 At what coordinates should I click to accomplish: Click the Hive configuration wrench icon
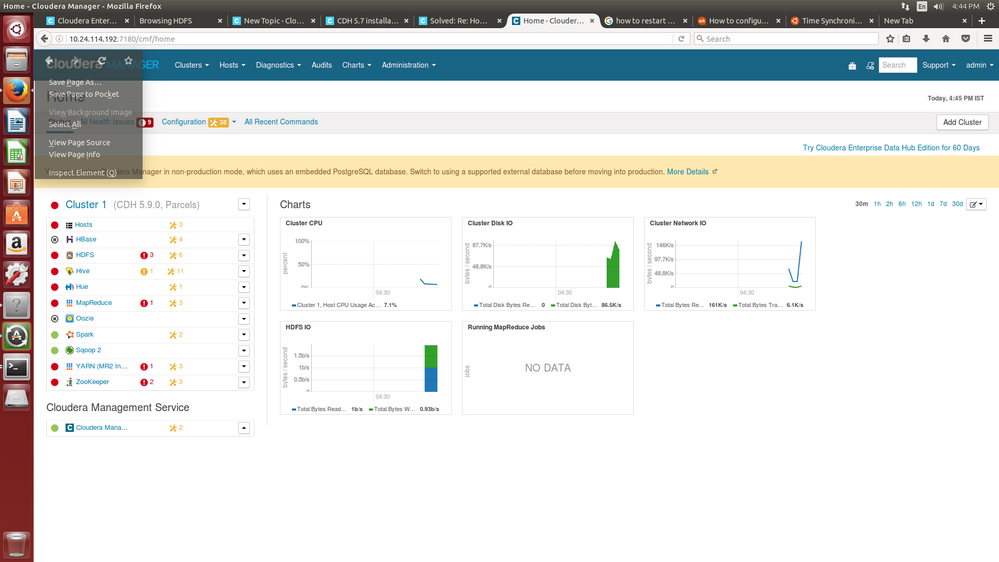tap(173, 271)
